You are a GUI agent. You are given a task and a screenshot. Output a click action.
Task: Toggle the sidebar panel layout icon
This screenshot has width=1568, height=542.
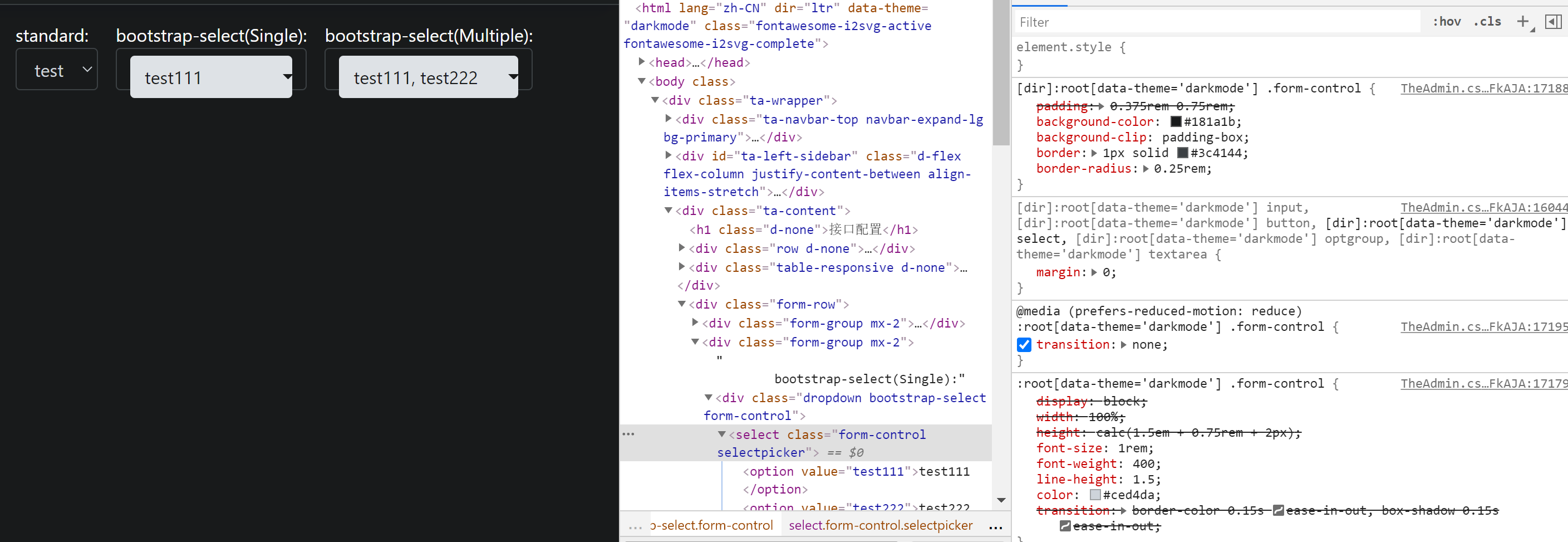point(1554,21)
